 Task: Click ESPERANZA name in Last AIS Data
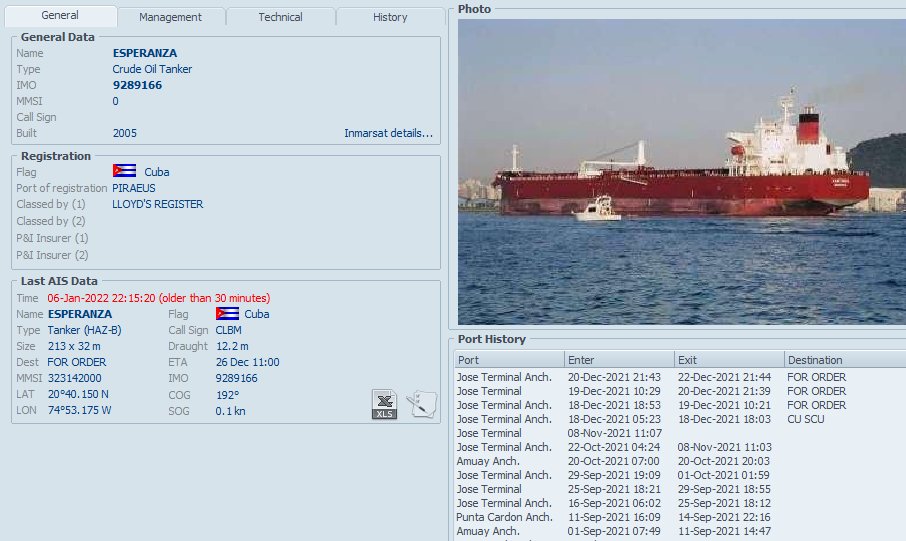pos(80,314)
